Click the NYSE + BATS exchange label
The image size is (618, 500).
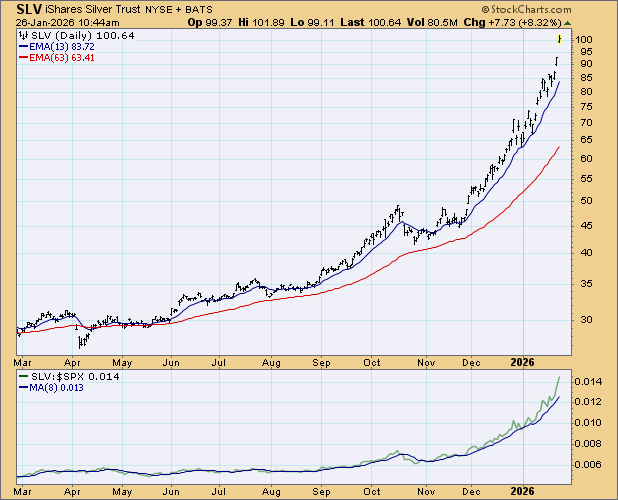(179, 10)
